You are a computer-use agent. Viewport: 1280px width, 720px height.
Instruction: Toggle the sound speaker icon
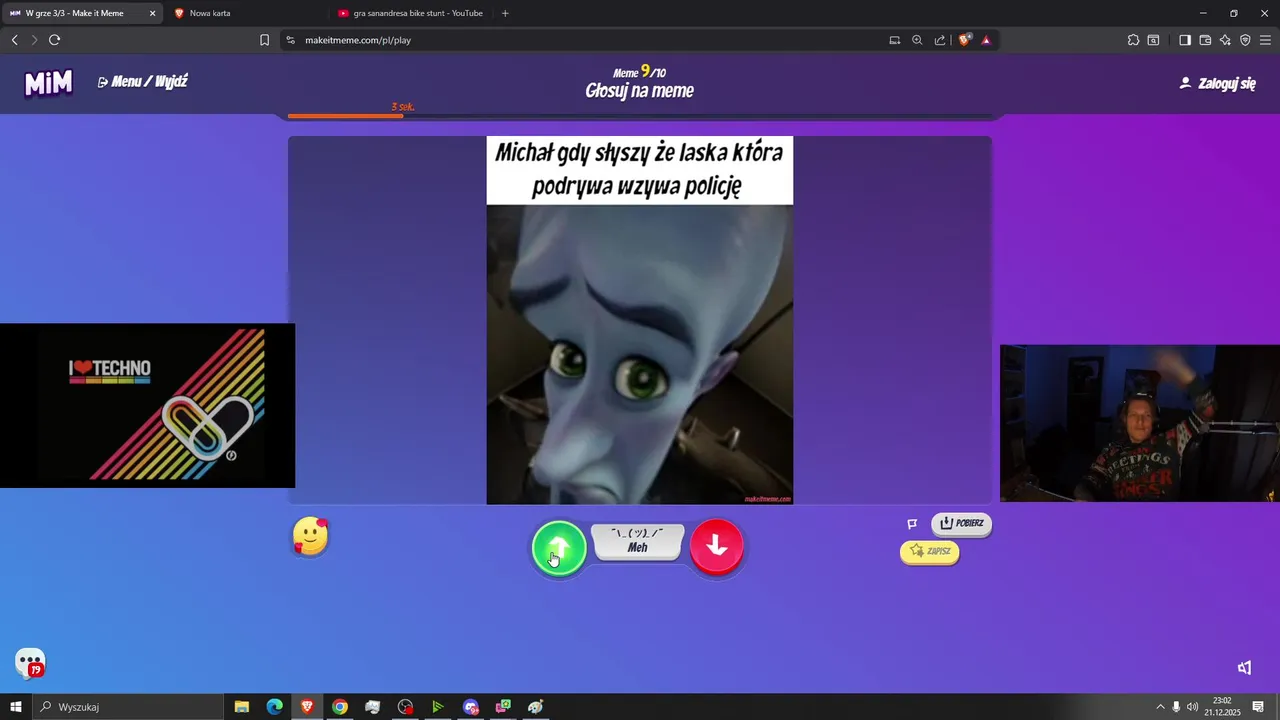pos(1244,668)
